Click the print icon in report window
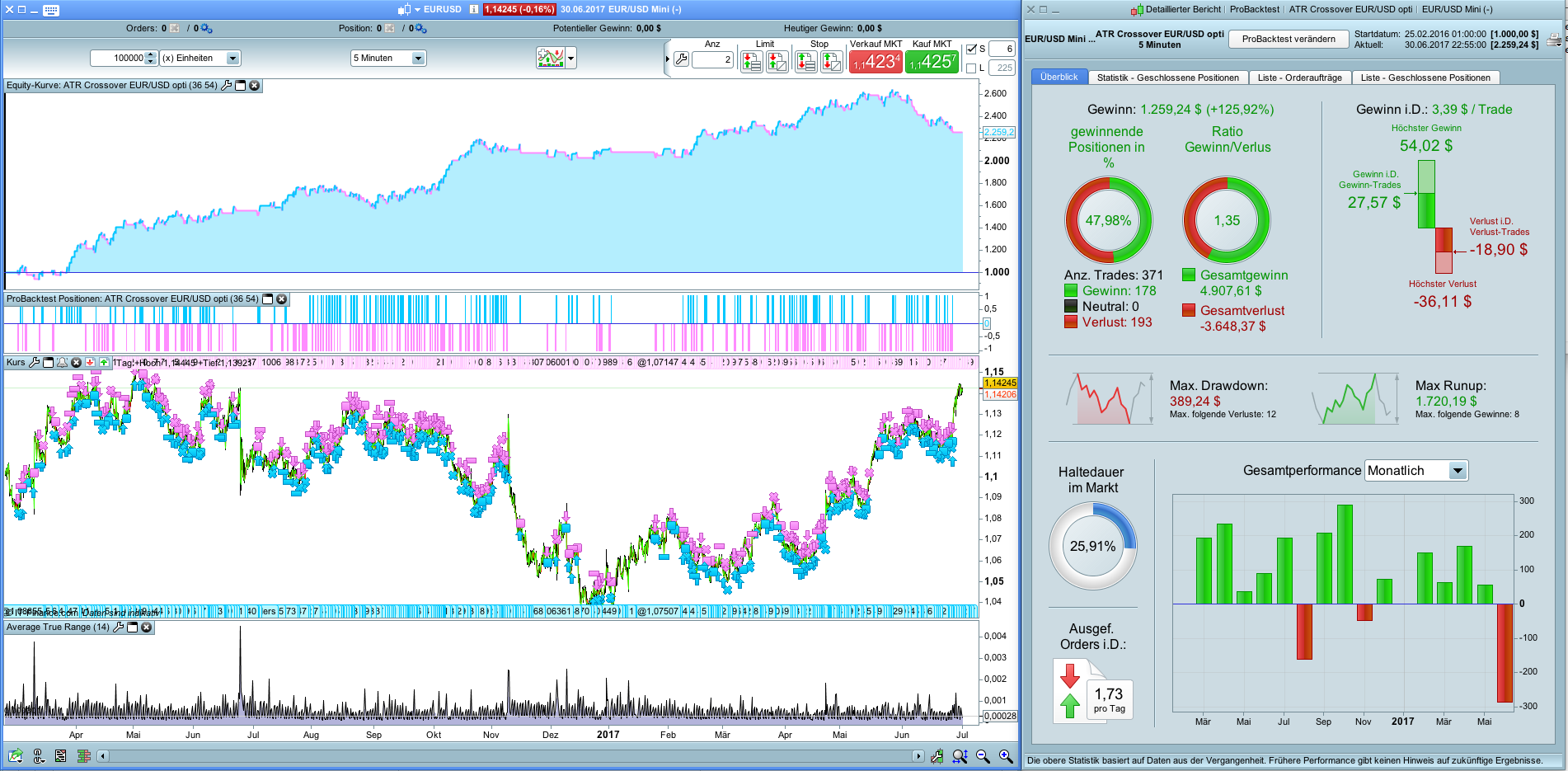This screenshot has height=771, width=1568. pyautogui.click(x=1554, y=40)
